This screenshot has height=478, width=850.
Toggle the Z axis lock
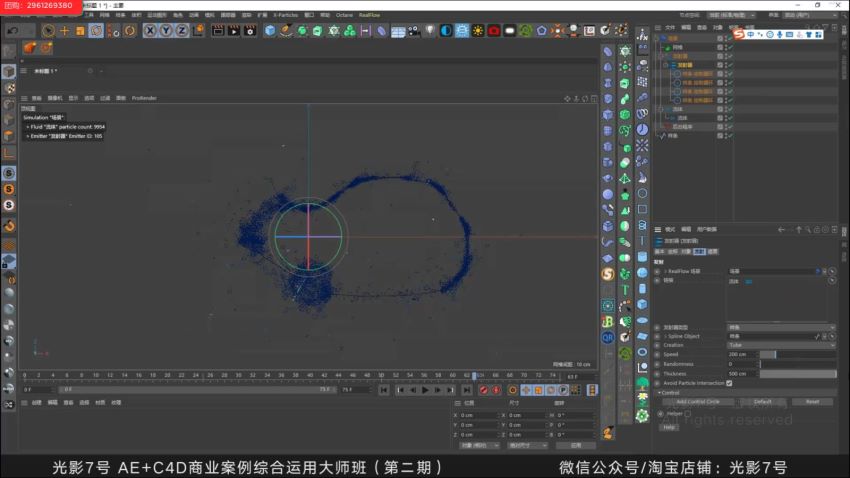pos(182,30)
